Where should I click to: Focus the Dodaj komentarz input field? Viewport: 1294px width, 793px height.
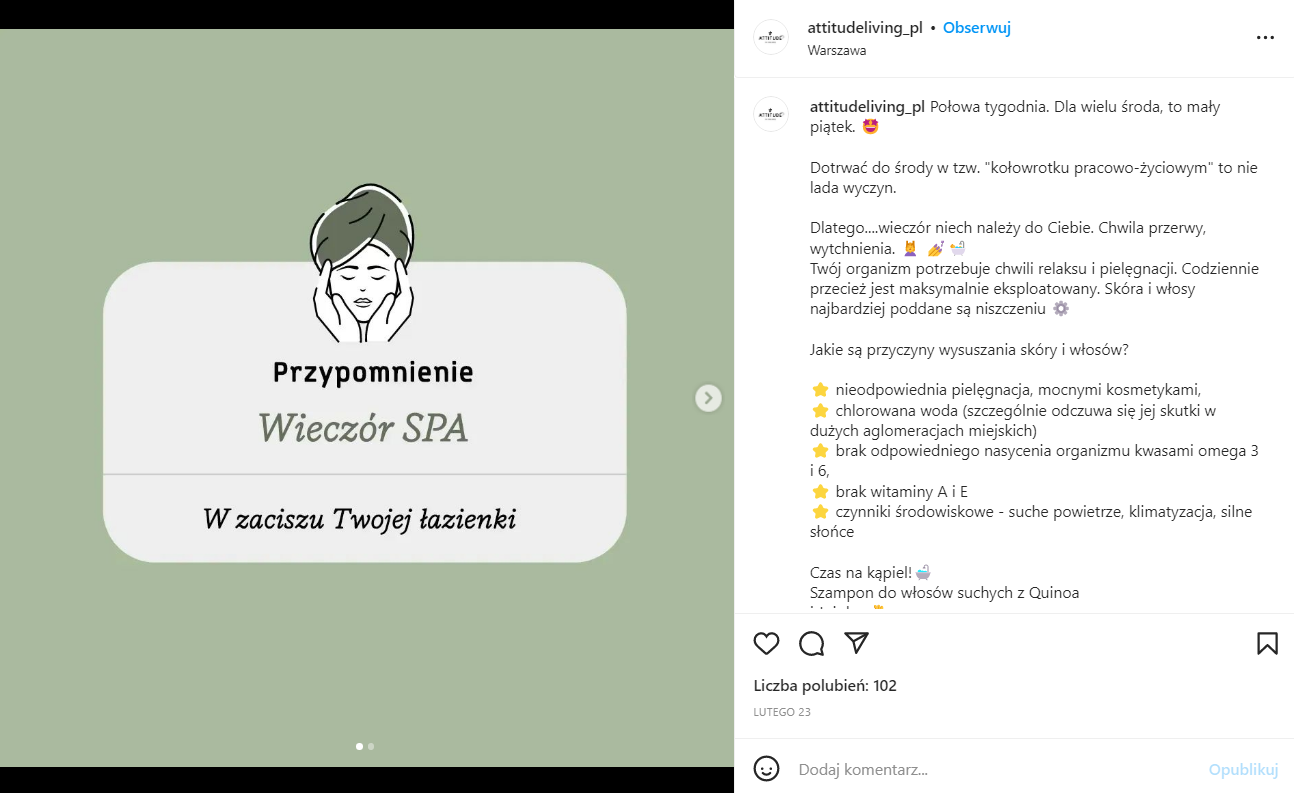tap(995, 769)
